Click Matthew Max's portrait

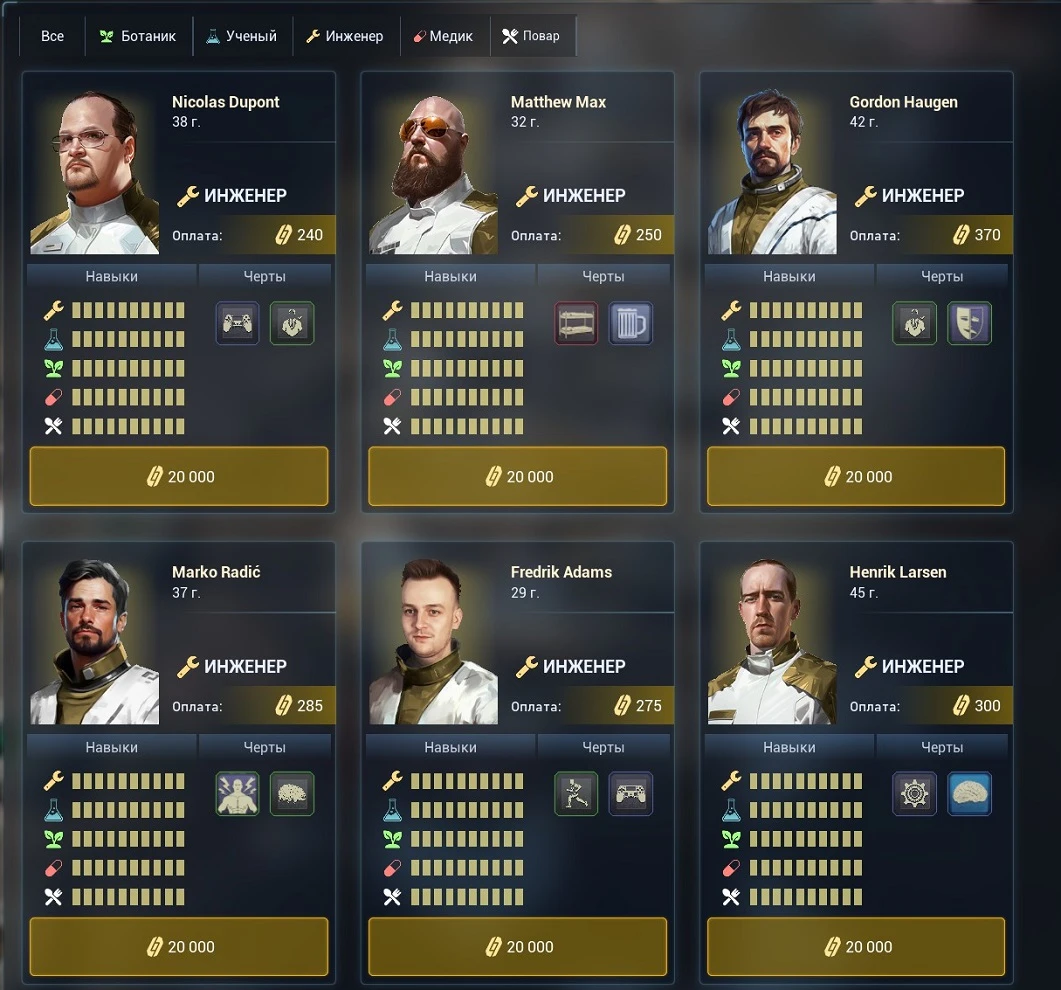point(433,173)
